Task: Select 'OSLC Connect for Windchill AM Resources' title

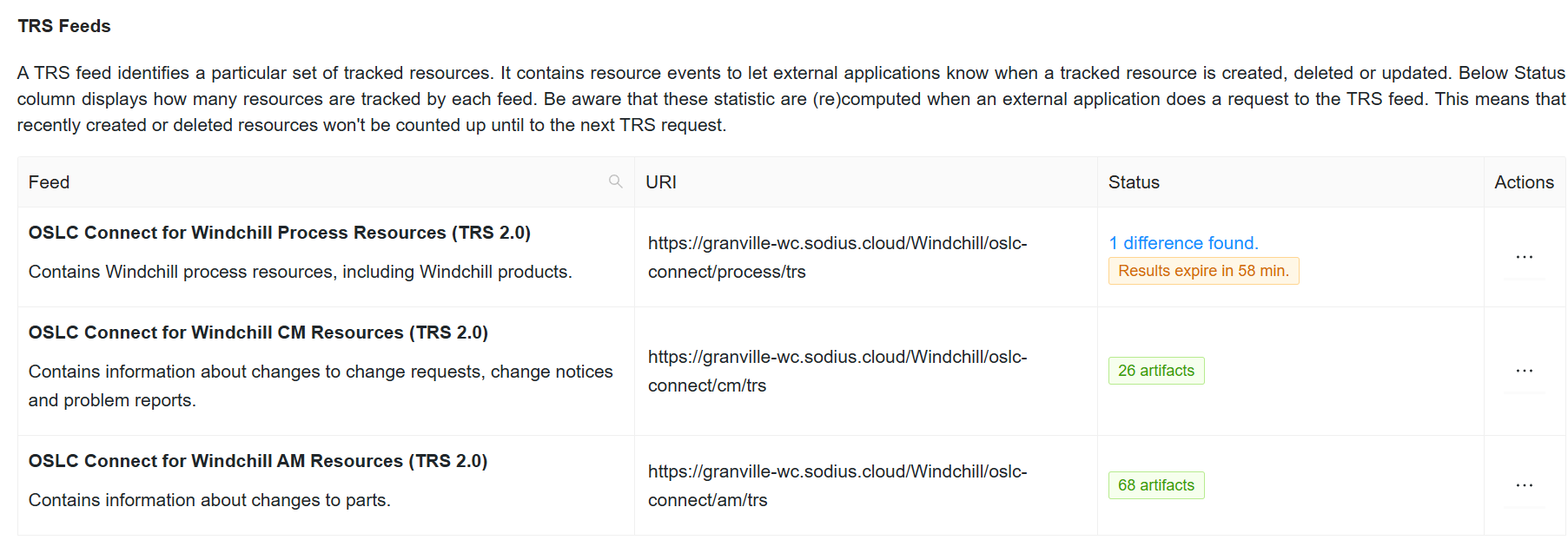Action: click(x=258, y=461)
